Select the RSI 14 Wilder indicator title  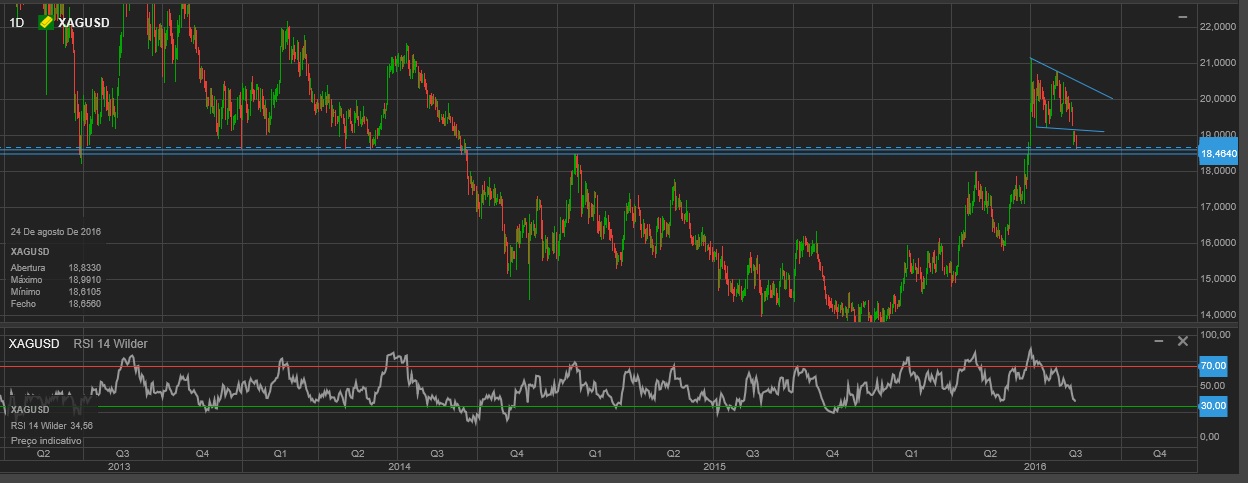[110, 344]
